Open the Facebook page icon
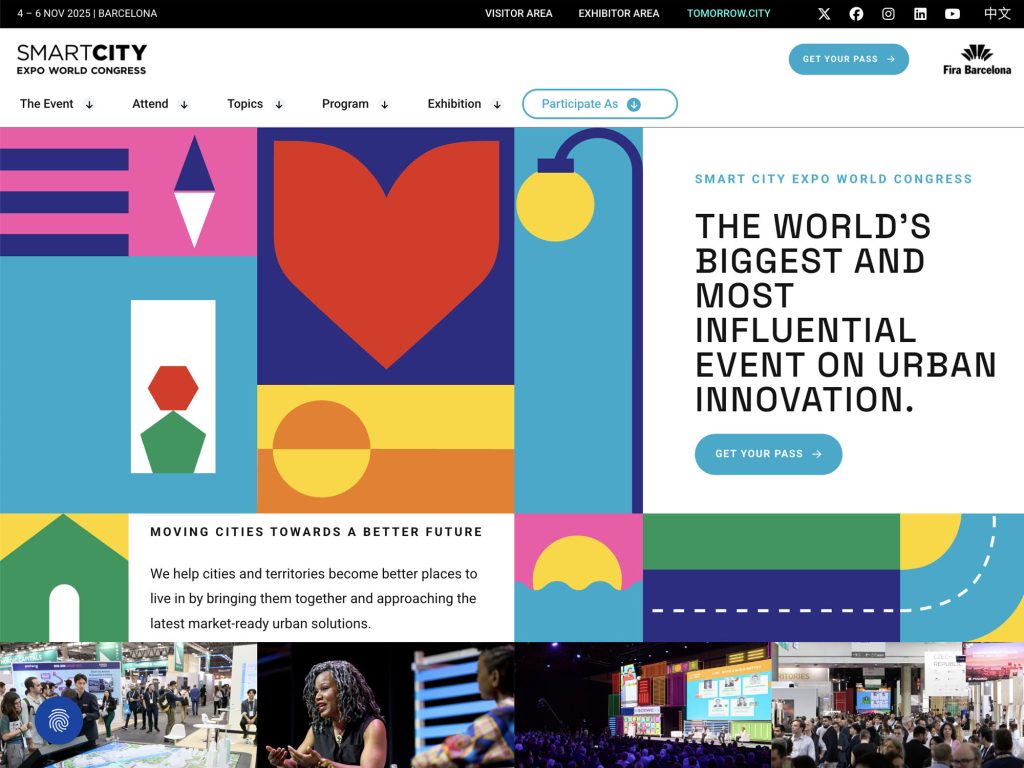Image resolution: width=1024 pixels, height=768 pixels. pyautogui.click(x=855, y=13)
